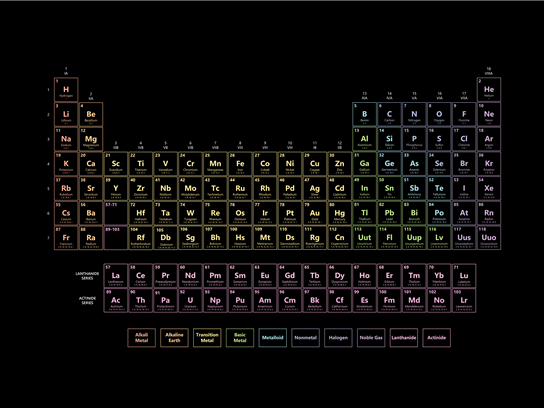Click the Helium (He) element cell
The width and height of the screenshot is (544, 408).
(x=489, y=90)
